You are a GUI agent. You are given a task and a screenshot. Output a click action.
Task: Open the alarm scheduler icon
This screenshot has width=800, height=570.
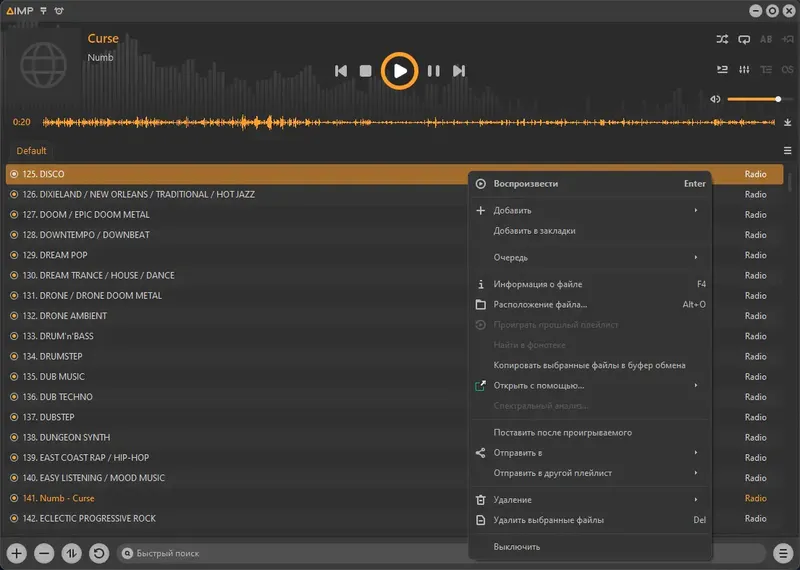click(x=59, y=11)
